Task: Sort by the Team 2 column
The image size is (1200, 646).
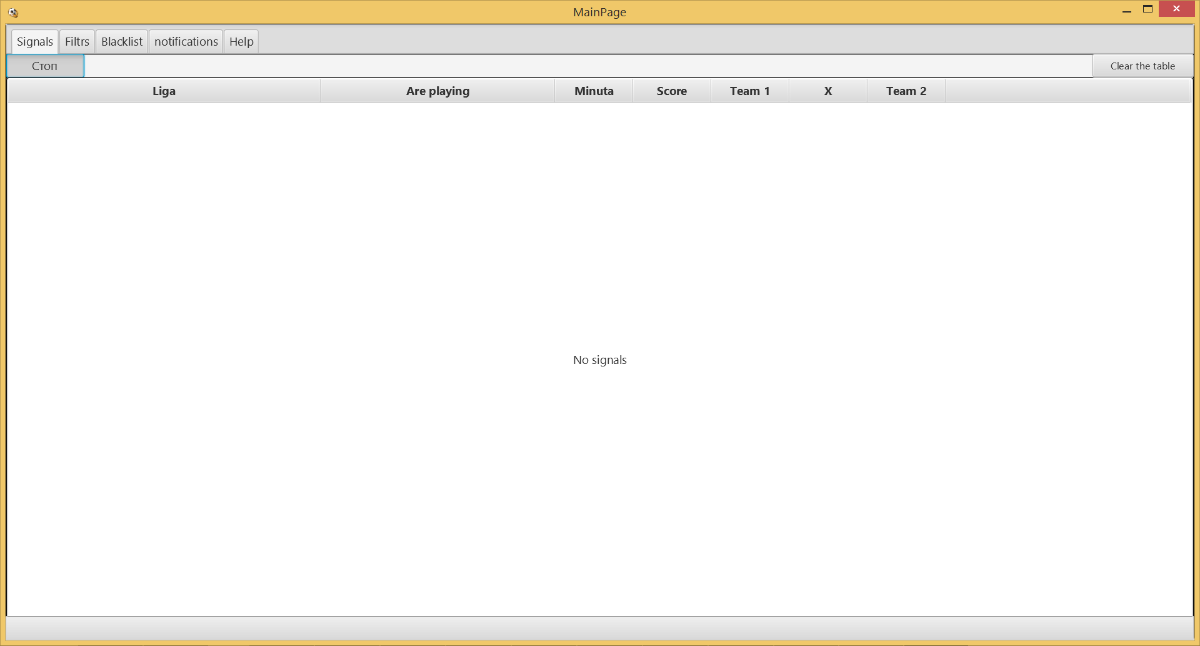Action: [x=906, y=91]
